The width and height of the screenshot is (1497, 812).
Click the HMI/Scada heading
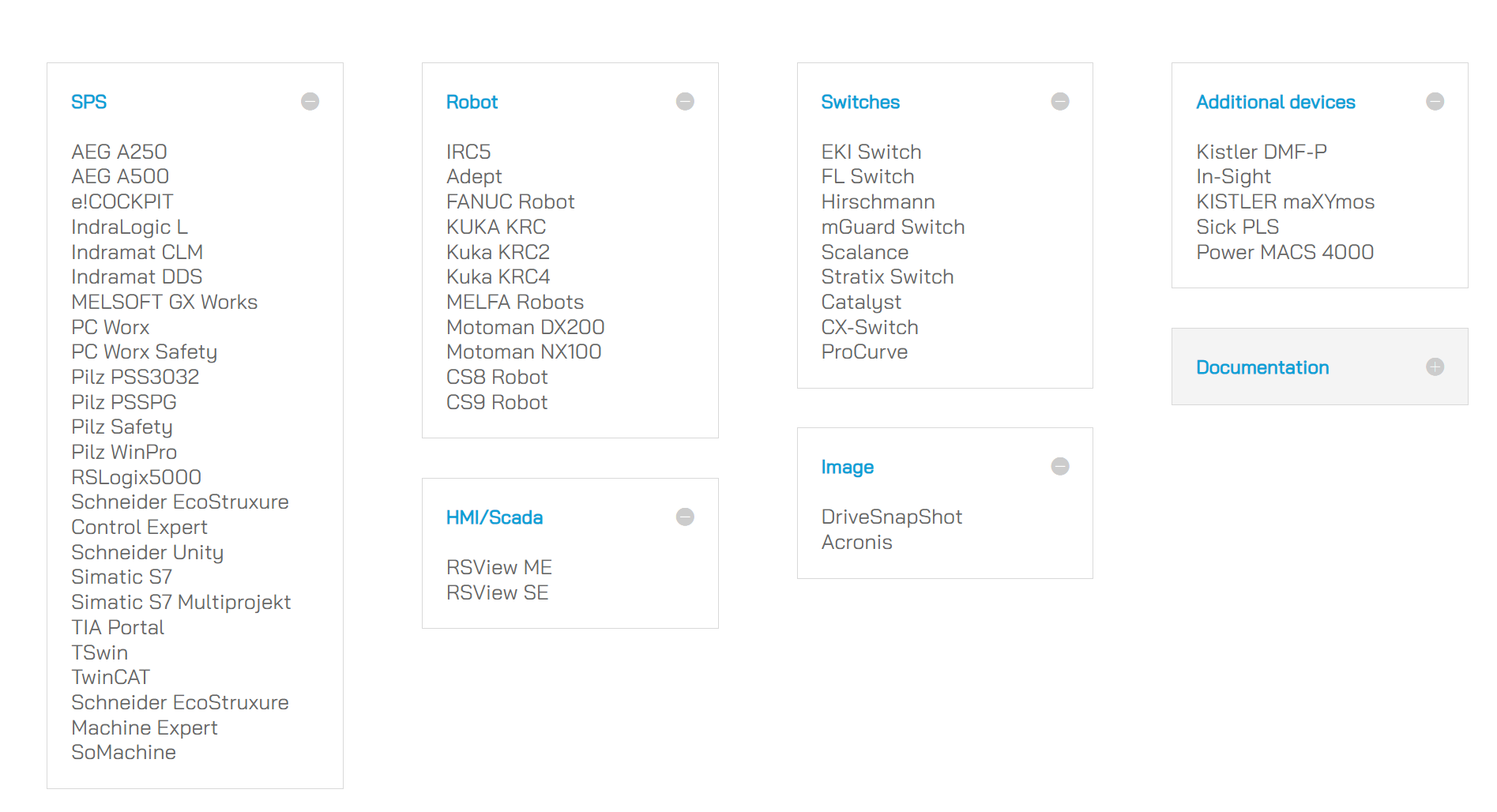coord(494,517)
